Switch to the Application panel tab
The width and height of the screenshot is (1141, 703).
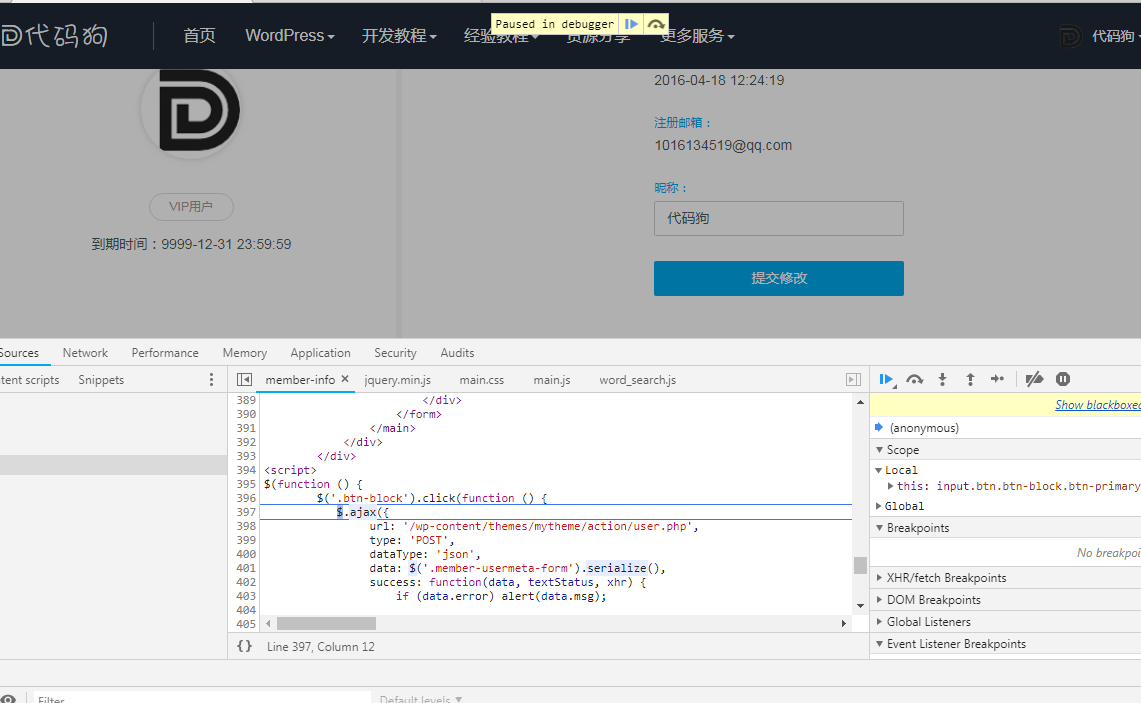[x=320, y=353]
